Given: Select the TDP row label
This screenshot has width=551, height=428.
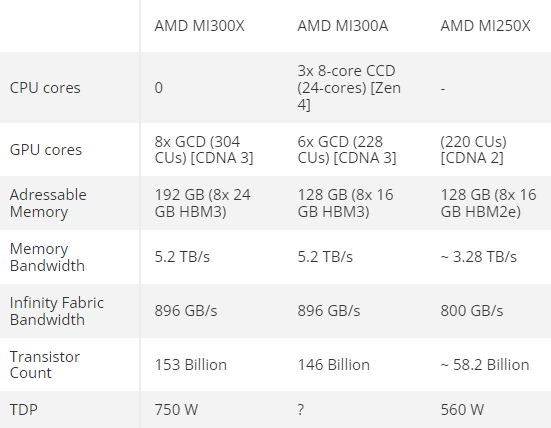Looking at the screenshot, I should (x=24, y=410).
